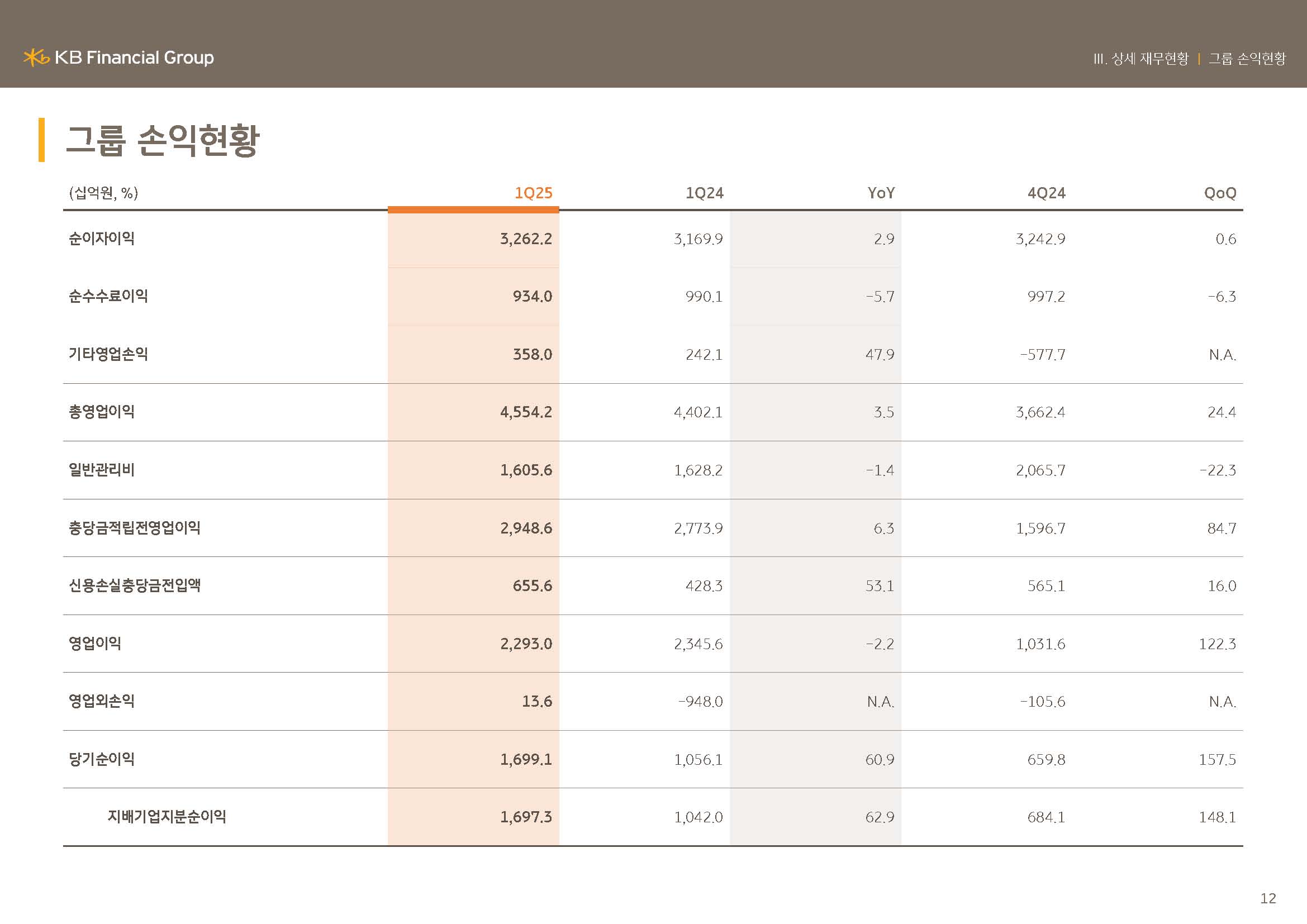Click the 1Q24 column header
The image size is (1307, 924).
point(704,193)
